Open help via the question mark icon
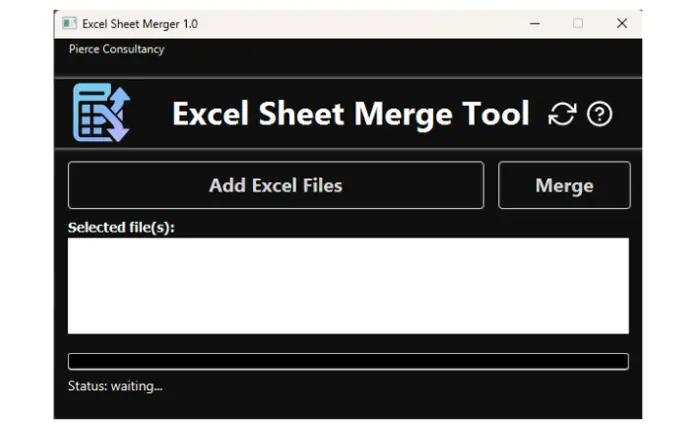690x426 pixels. tap(599, 114)
